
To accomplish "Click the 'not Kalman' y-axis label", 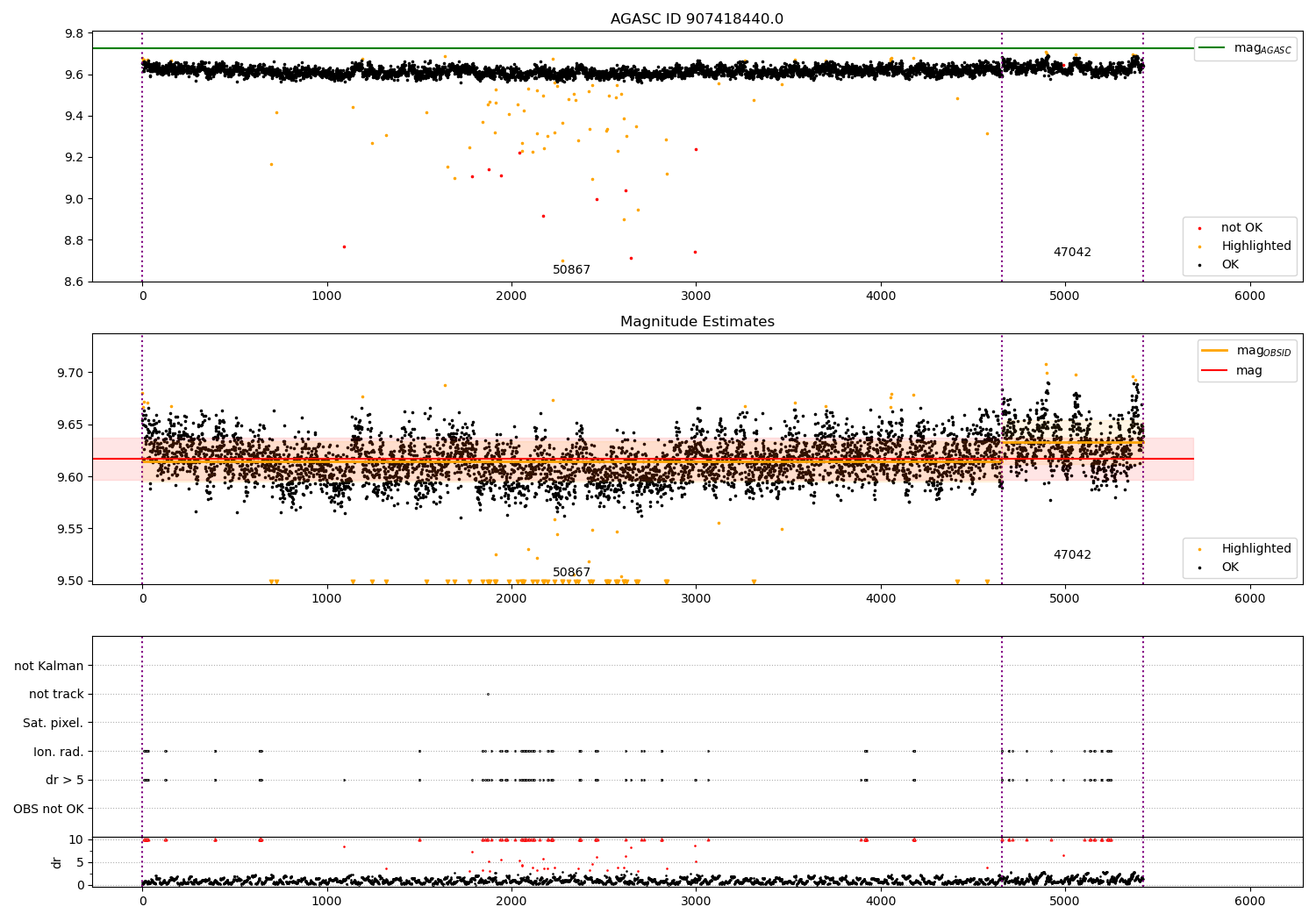I will (49, 667).
